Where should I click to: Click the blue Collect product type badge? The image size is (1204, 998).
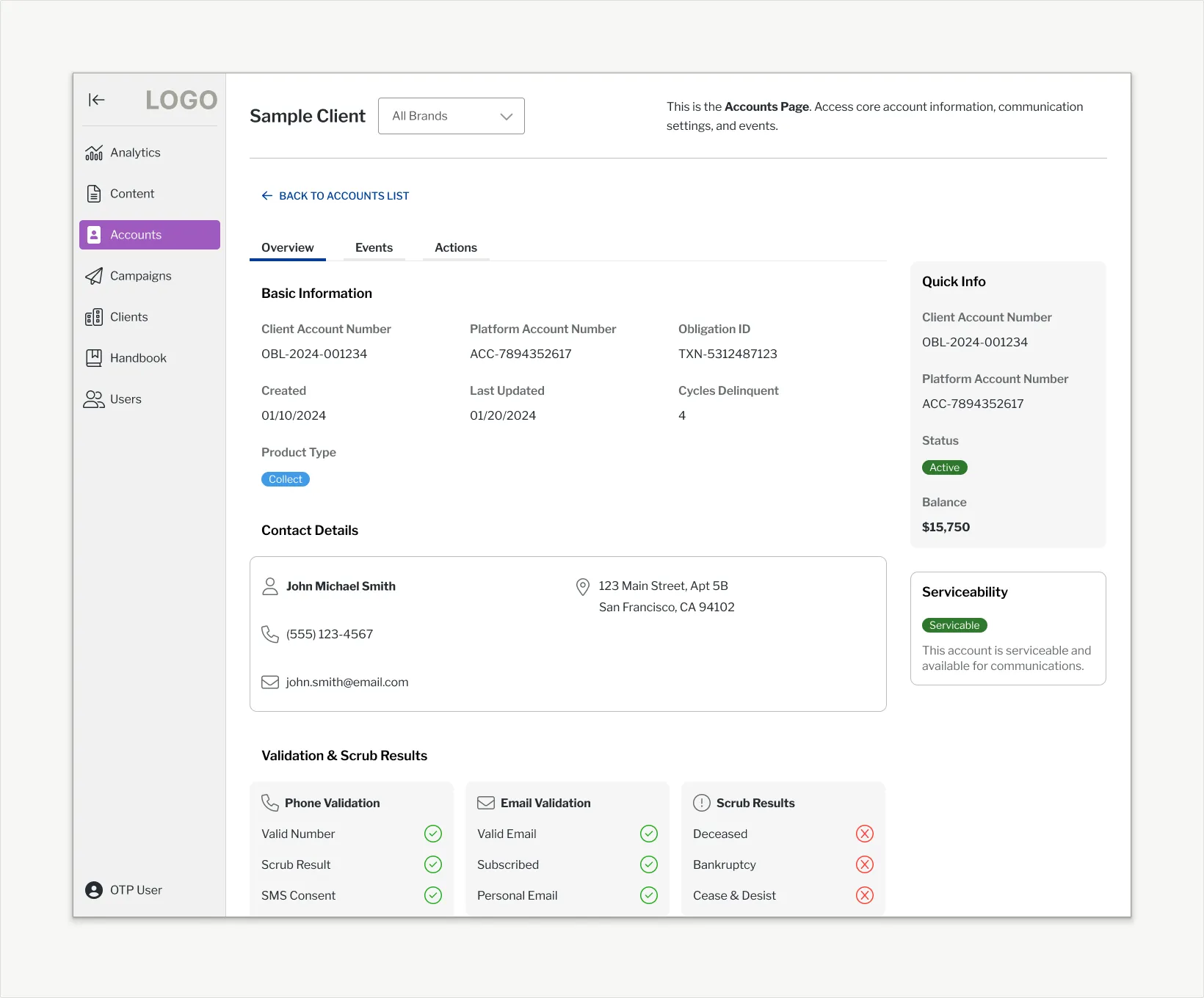pos(286,479)
